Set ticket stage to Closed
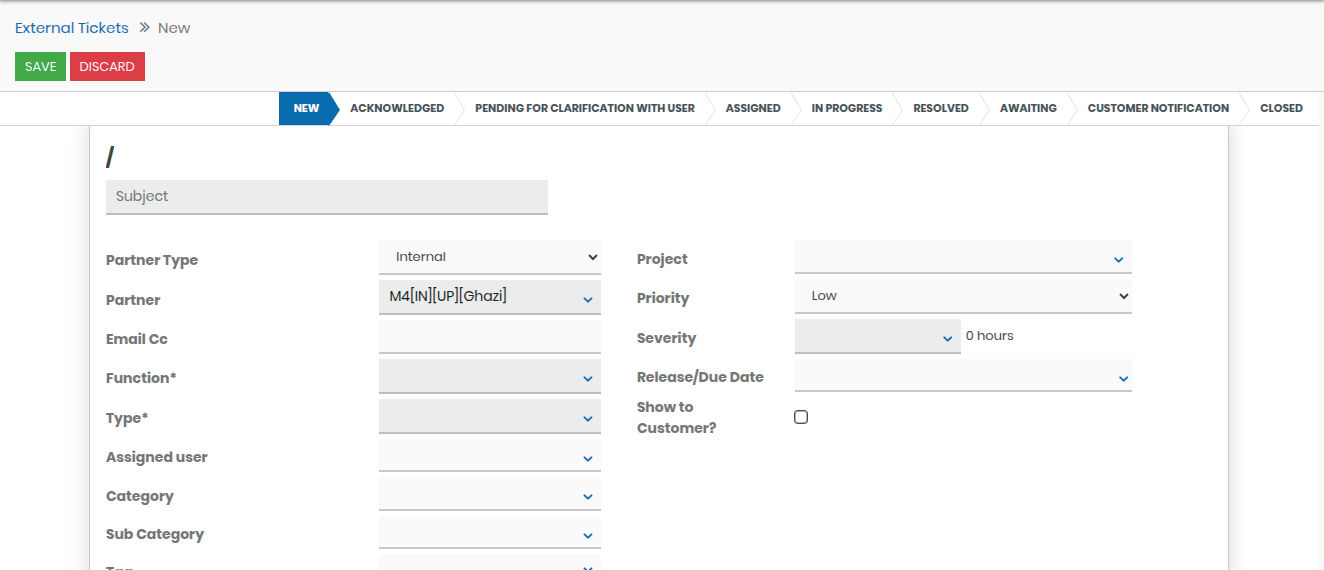This screenshot has height=570, width=1324. pyautogui.click(x=1281, y=108)
